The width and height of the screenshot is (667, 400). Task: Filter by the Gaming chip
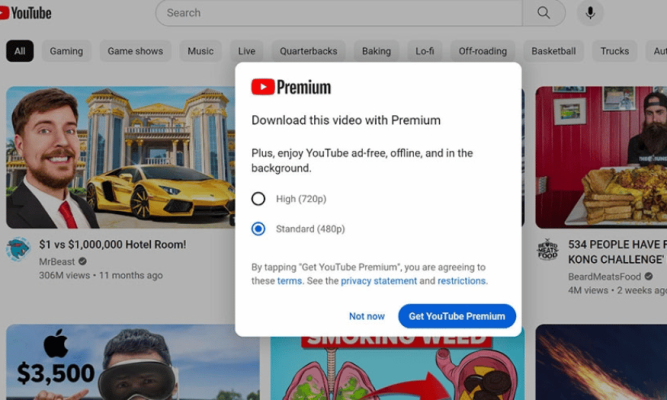[x=66, y=51]
